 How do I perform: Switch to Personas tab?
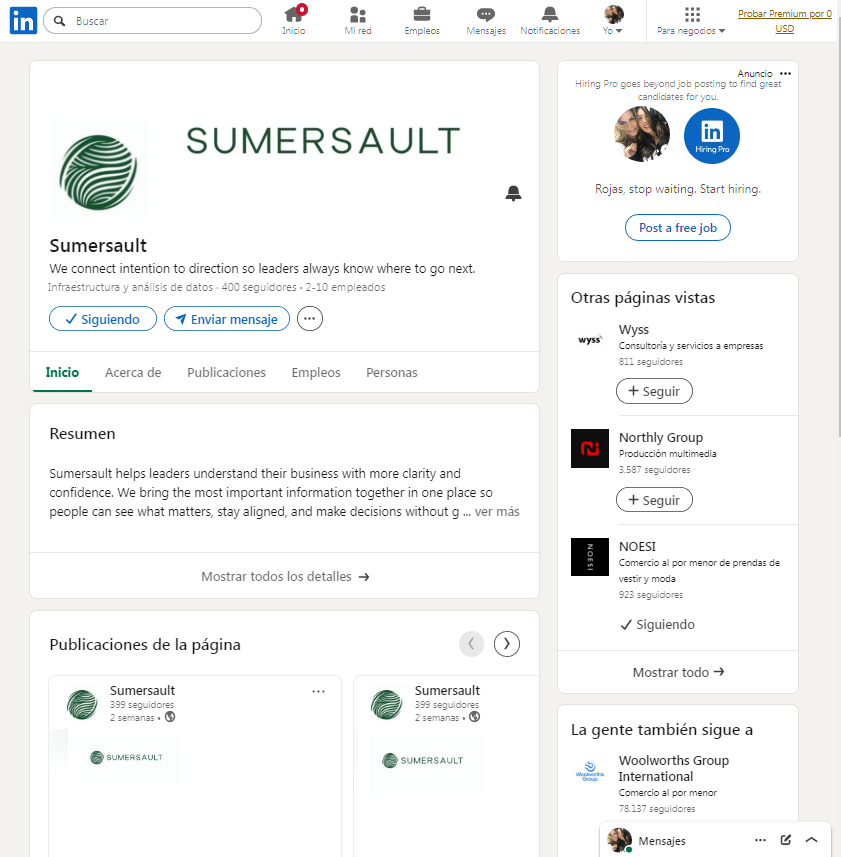392,372
